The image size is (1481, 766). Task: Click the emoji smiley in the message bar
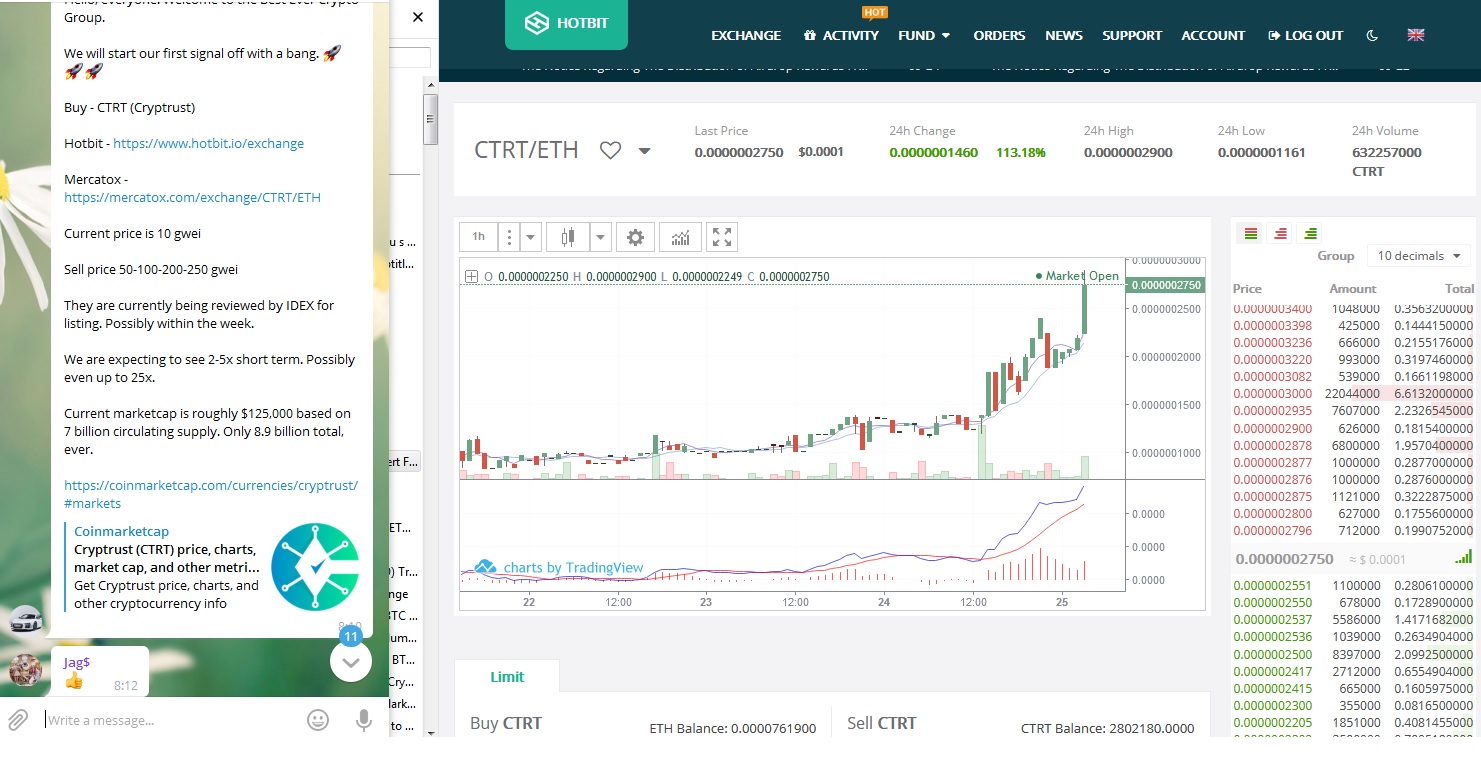[318, 720]
